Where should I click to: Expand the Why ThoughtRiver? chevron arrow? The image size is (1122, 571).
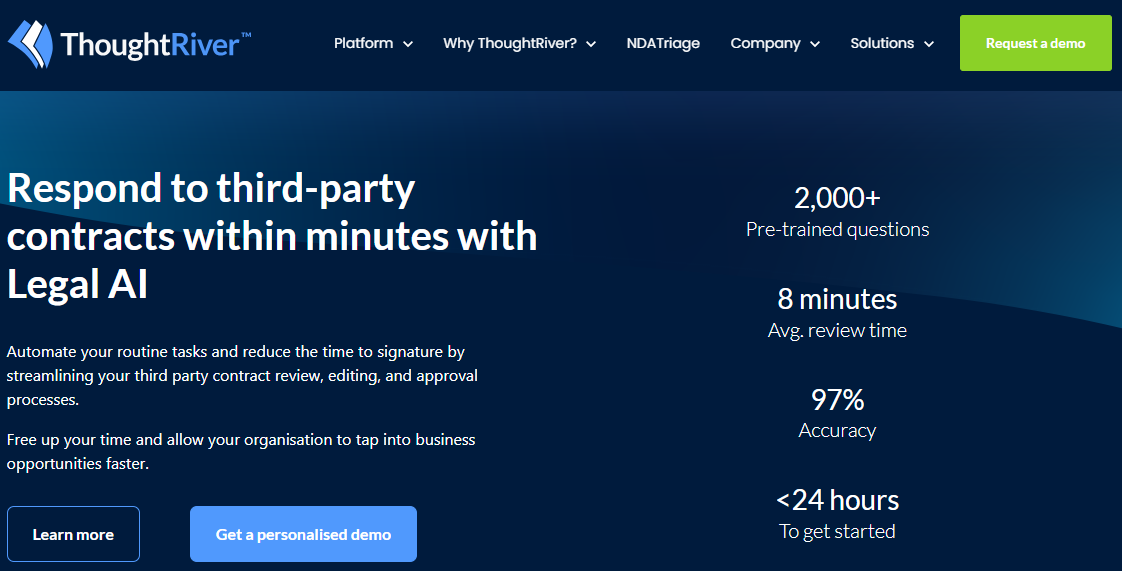pyautogui.click(x=591, y=44)
